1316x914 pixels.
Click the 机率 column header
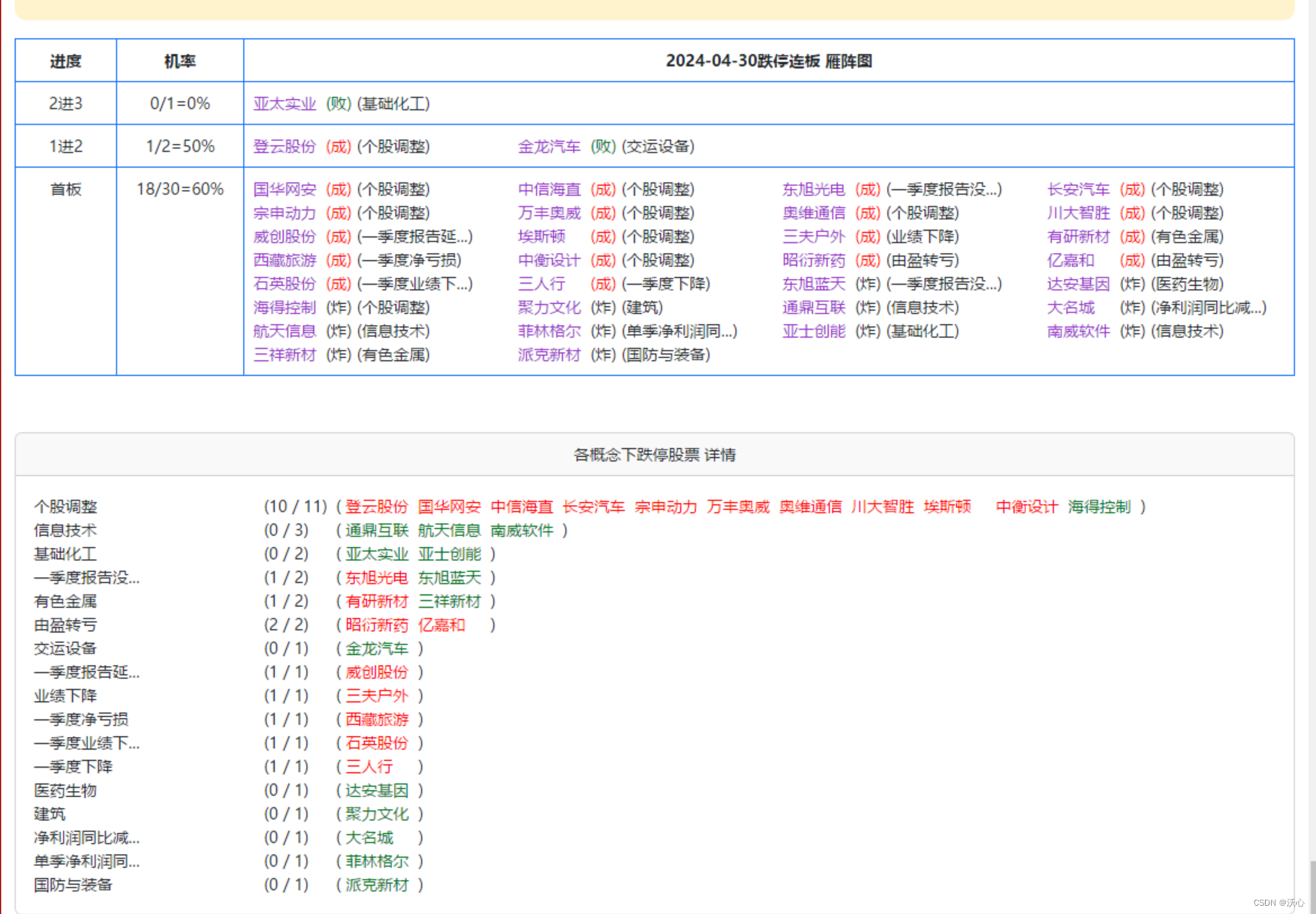click(180, 61)
